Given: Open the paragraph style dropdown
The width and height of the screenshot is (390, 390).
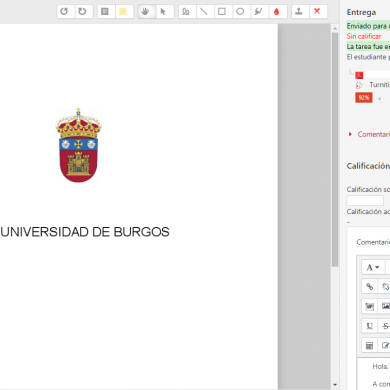Looking at the screenshot, I should coord(373,267).
